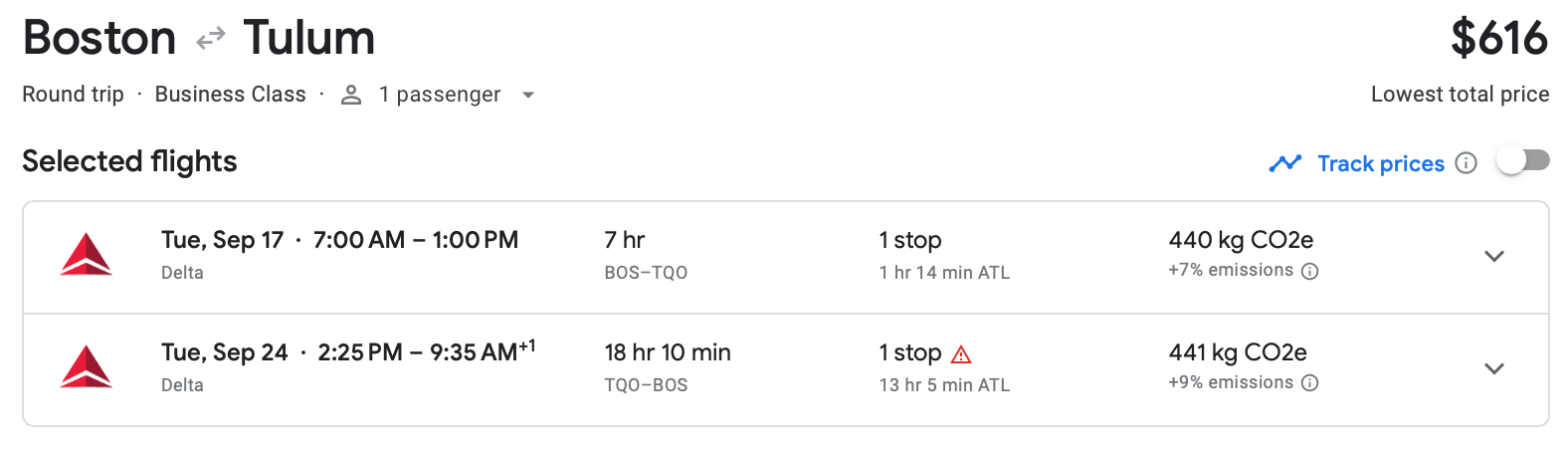Click the 13 hr 5 min ATL layover text
1568x452 pixels.
tap(944, 385)
